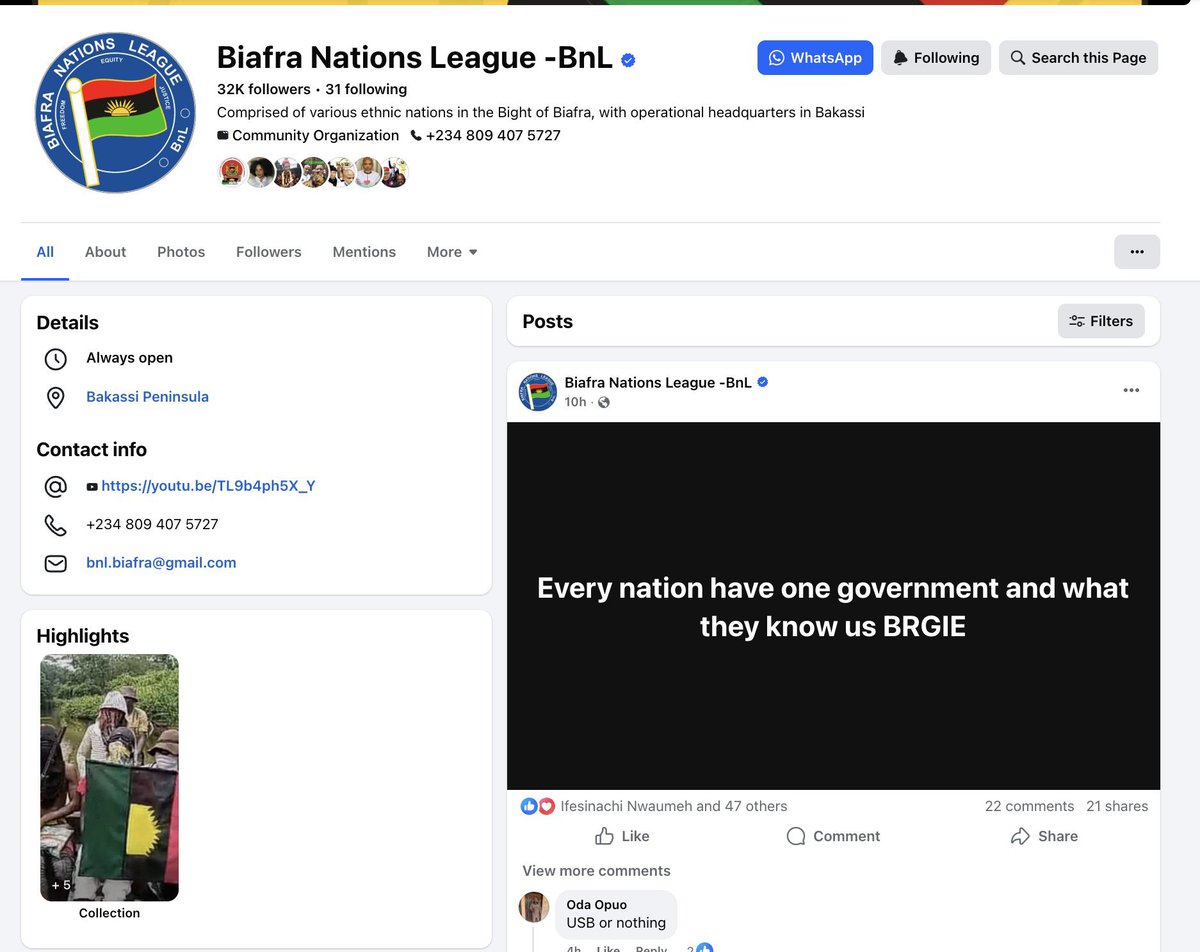Open the 21 shares link
Screen dimensions: 1200x952
point(1117,806)
